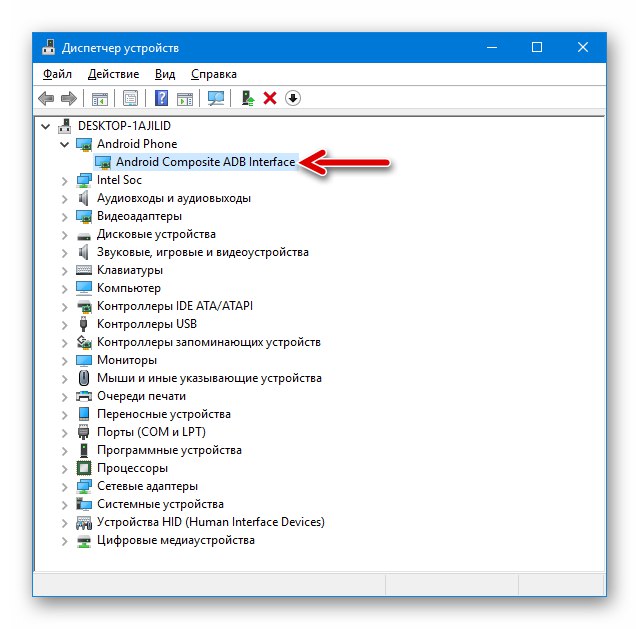Viewport: 639px width, 629px height.
Task: Scan for hardware changes icon
Action: (216, 98)
